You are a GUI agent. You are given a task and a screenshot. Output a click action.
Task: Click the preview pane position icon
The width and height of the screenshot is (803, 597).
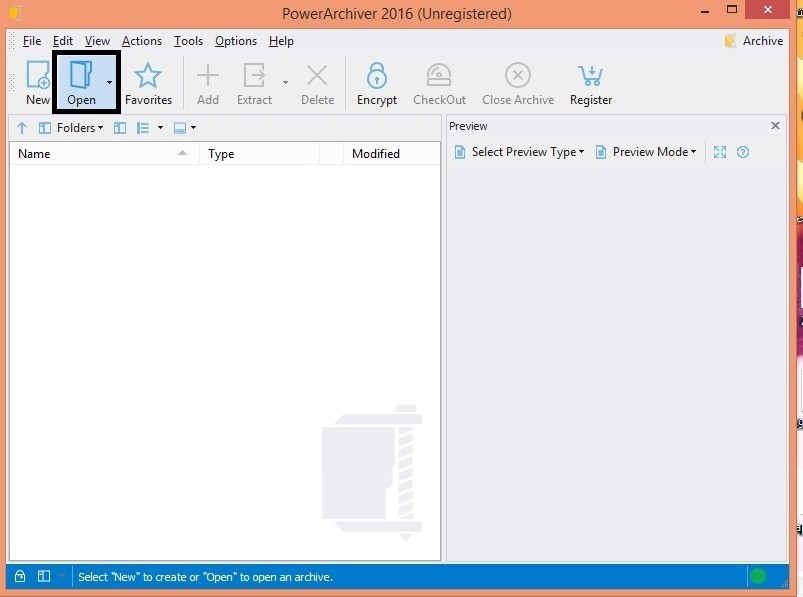(x=180, y=128)
